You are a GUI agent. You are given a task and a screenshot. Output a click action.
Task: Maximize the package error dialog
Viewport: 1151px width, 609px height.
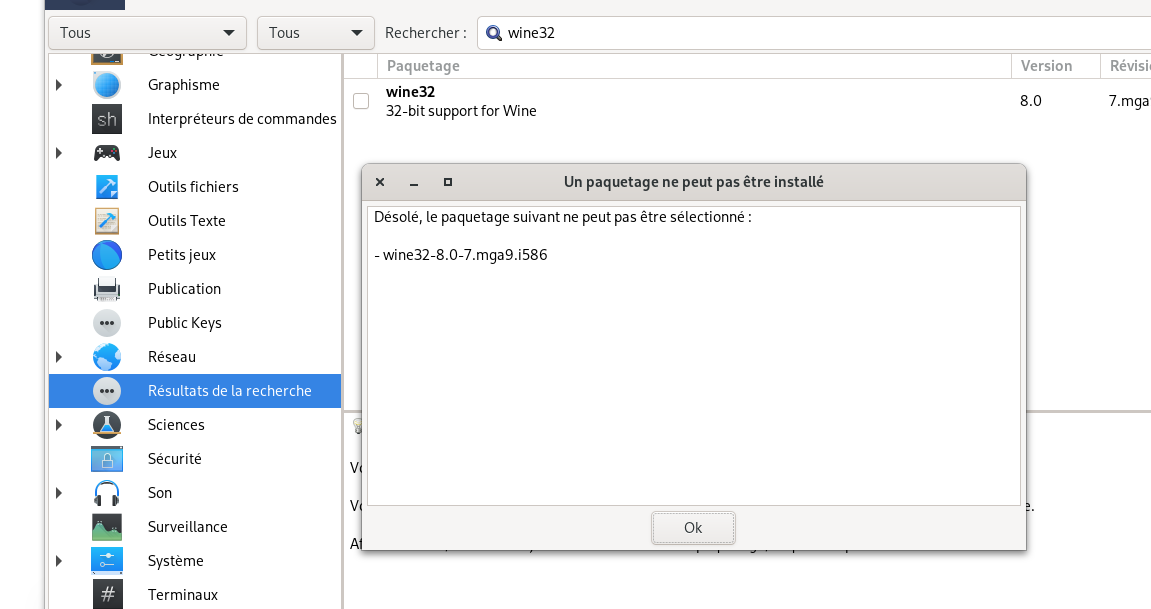coord(448,182)
